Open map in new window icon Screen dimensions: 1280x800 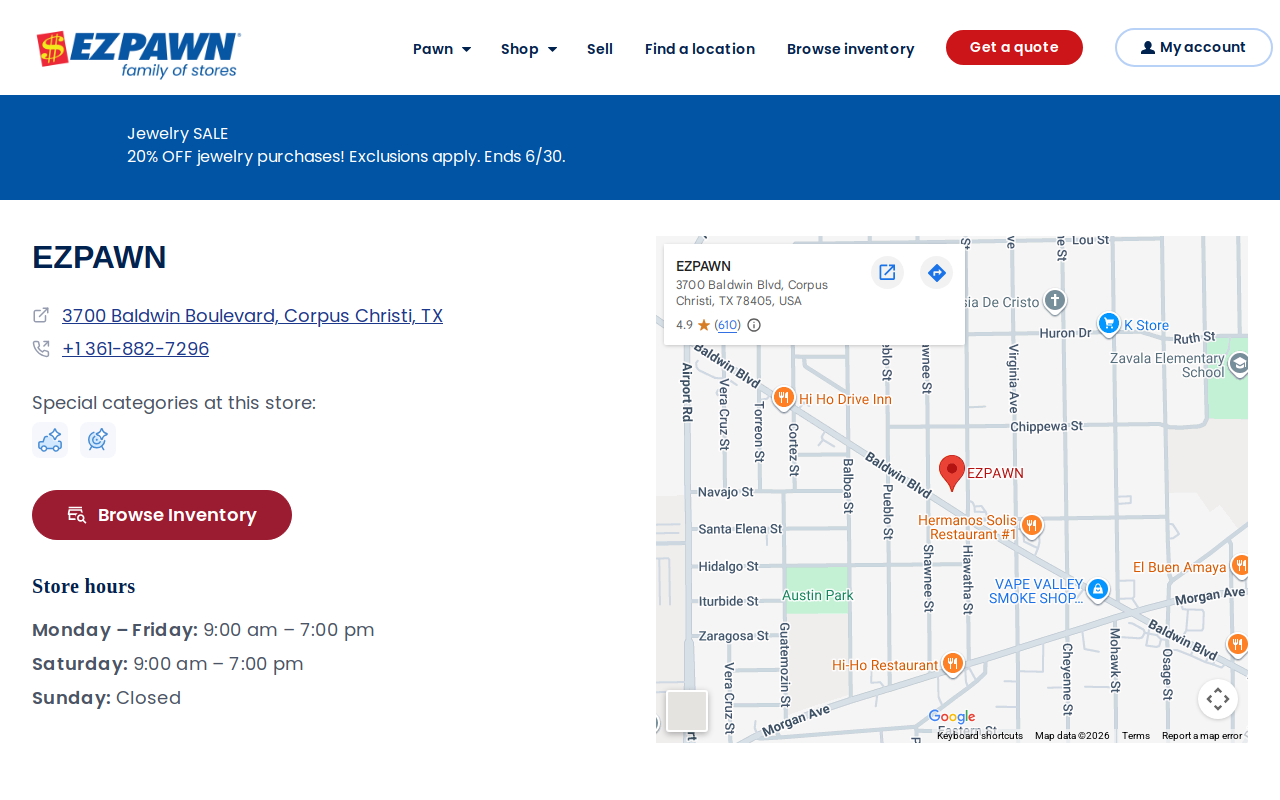point(887,272)
